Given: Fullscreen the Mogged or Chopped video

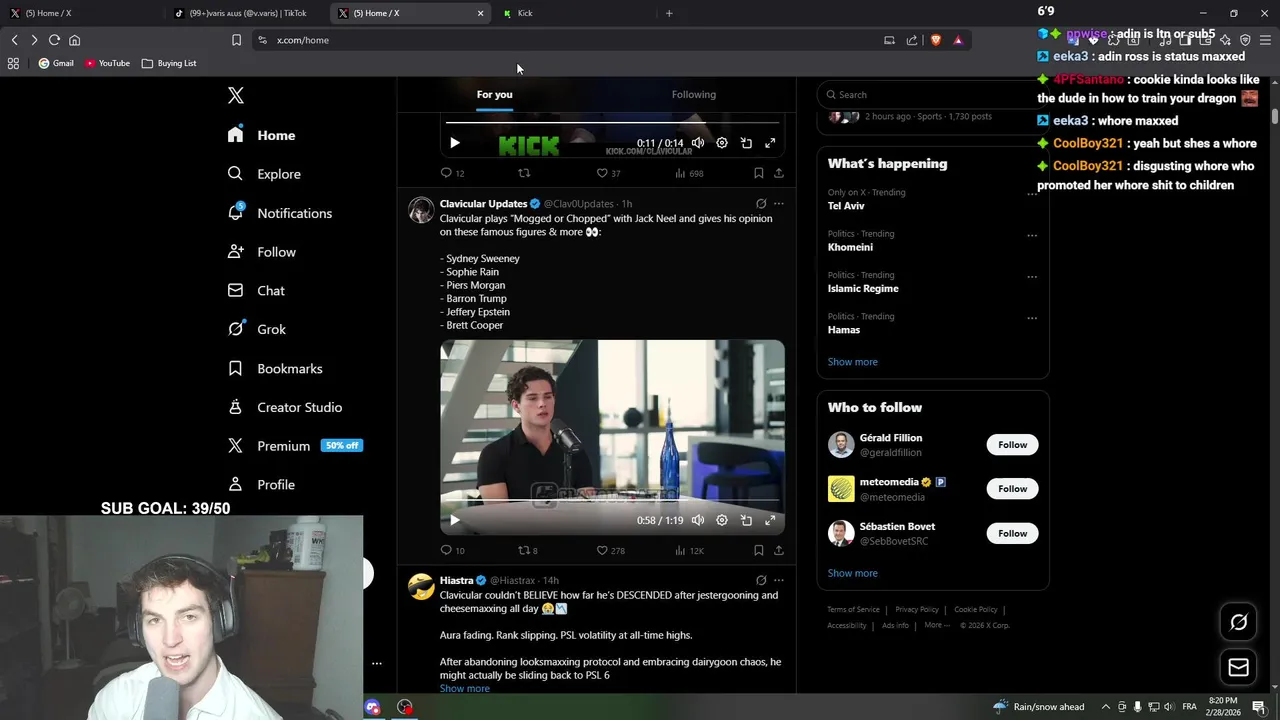Looking at the screenshot, I should (x=770, y=520).
